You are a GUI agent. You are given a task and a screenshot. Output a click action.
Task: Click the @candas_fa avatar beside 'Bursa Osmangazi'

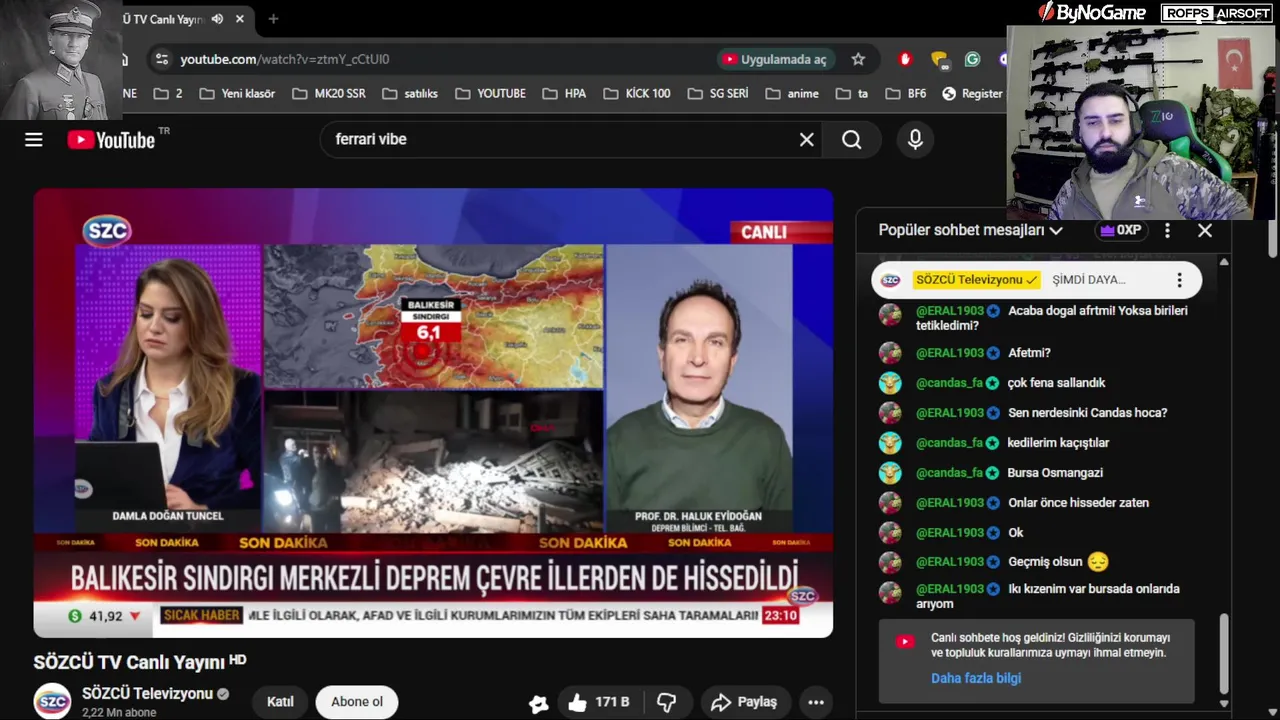890,472
